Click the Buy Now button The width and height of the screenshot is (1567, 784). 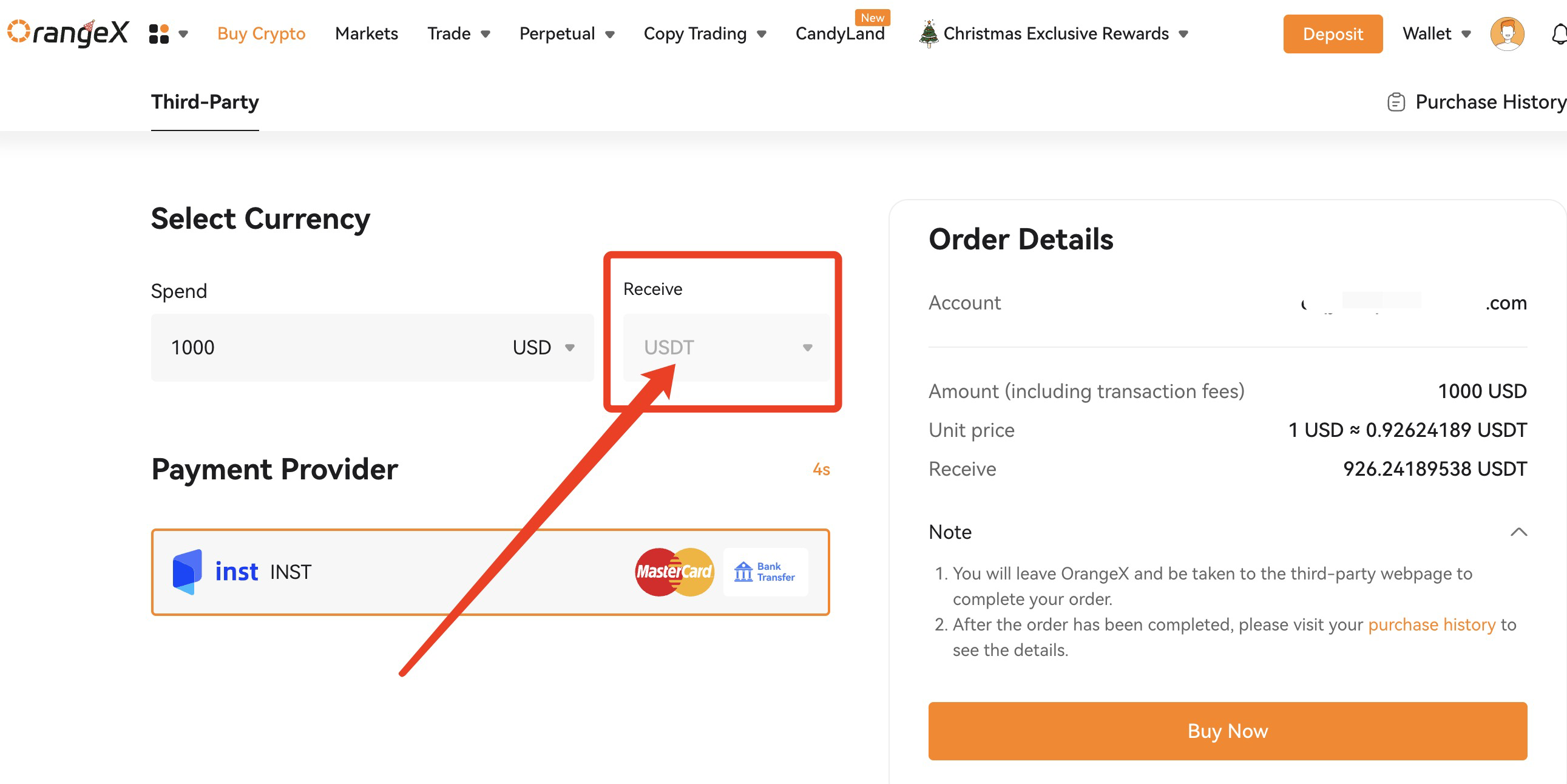[x=1228, y=731]
